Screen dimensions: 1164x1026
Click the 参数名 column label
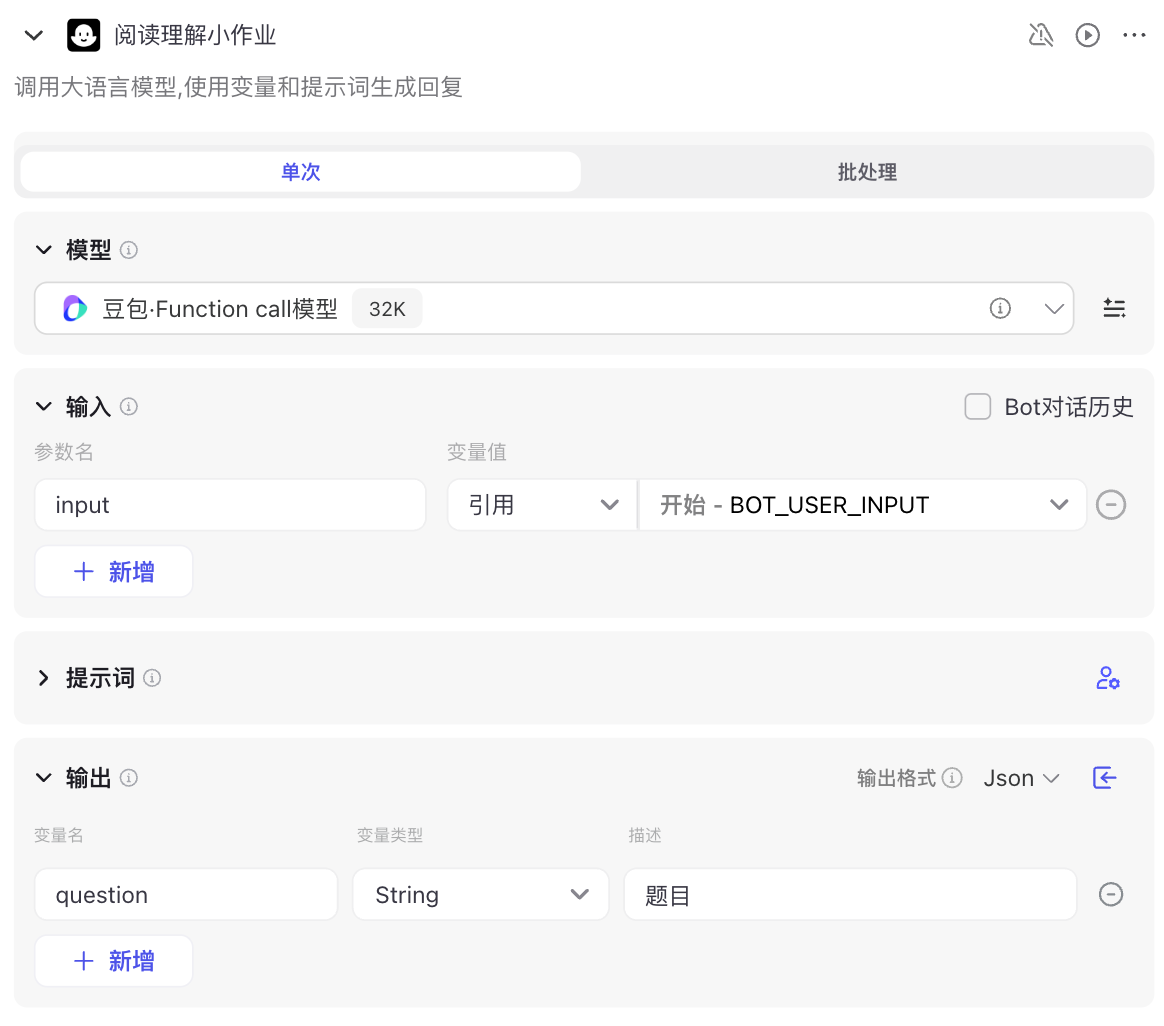coord(64,451)
